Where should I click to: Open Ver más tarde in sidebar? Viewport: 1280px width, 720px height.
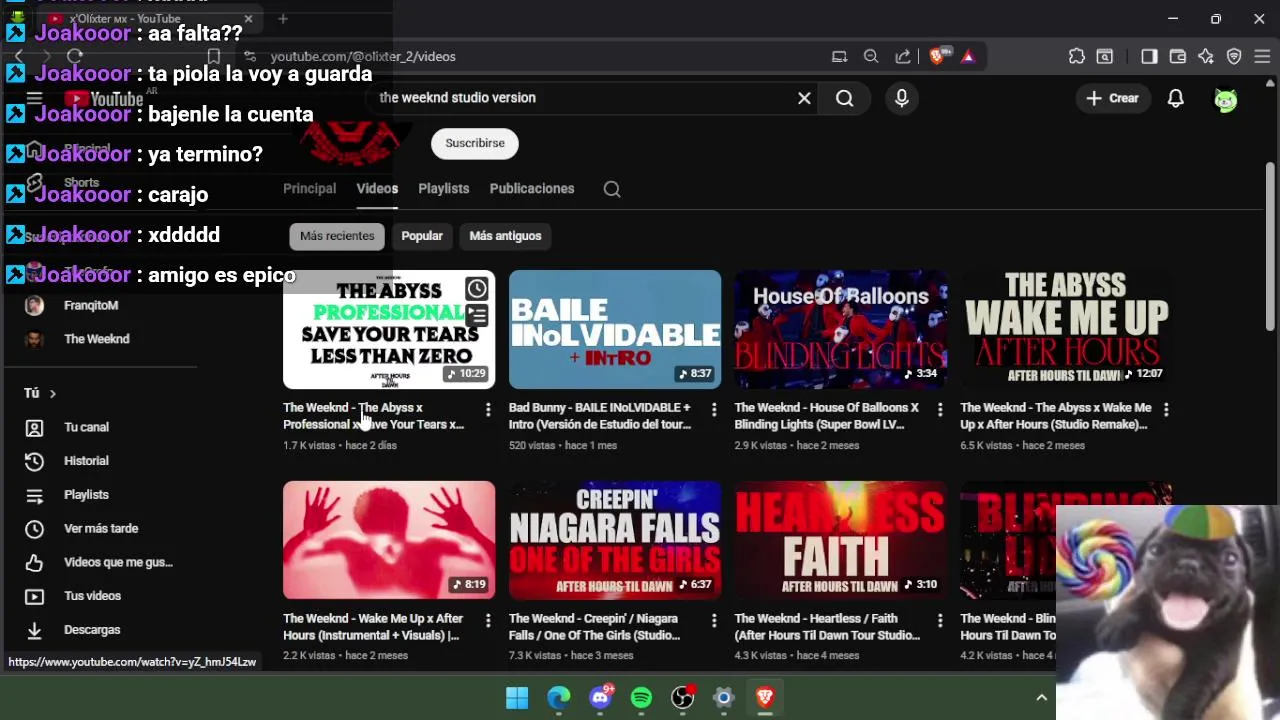pyautogui.click(x=100, y=528)
